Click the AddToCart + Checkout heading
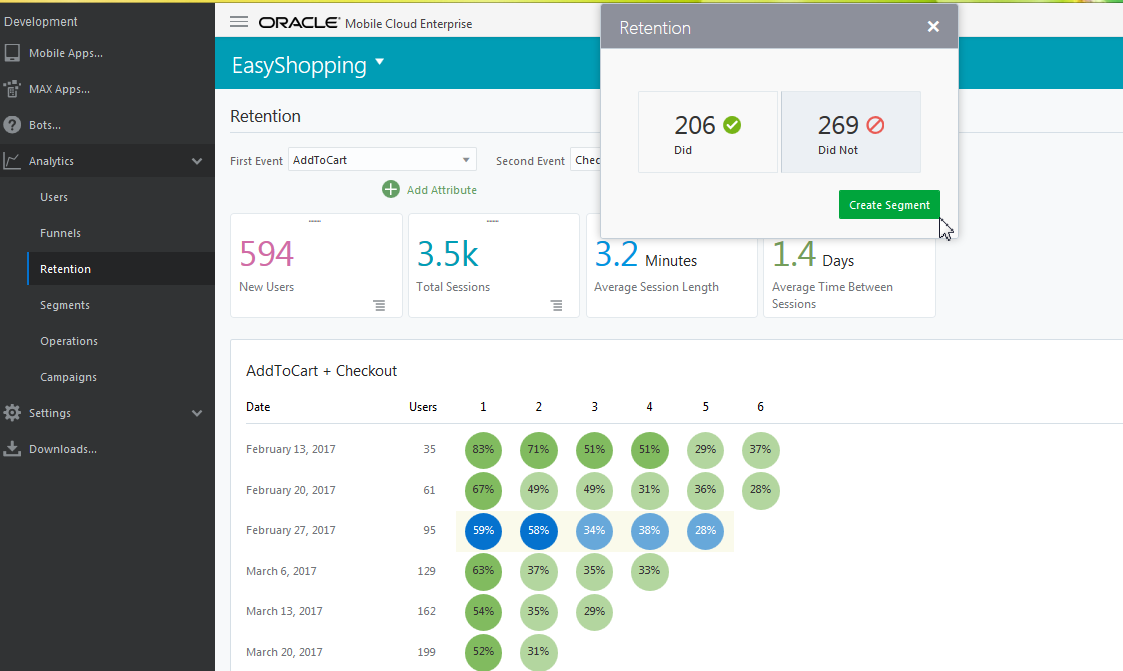1123x671 pixels. click(322, 371)
